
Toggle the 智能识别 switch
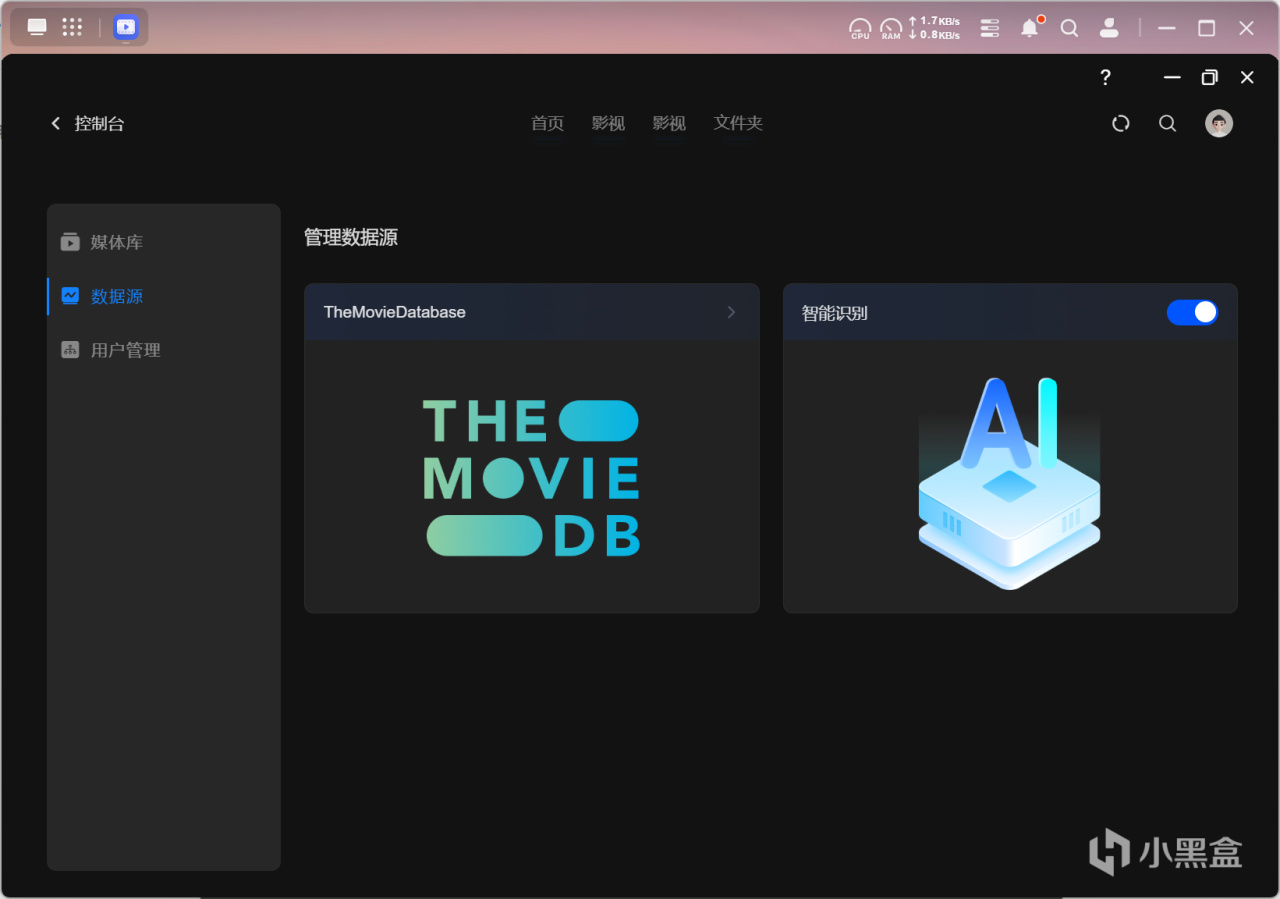[x=1192, y=312]
